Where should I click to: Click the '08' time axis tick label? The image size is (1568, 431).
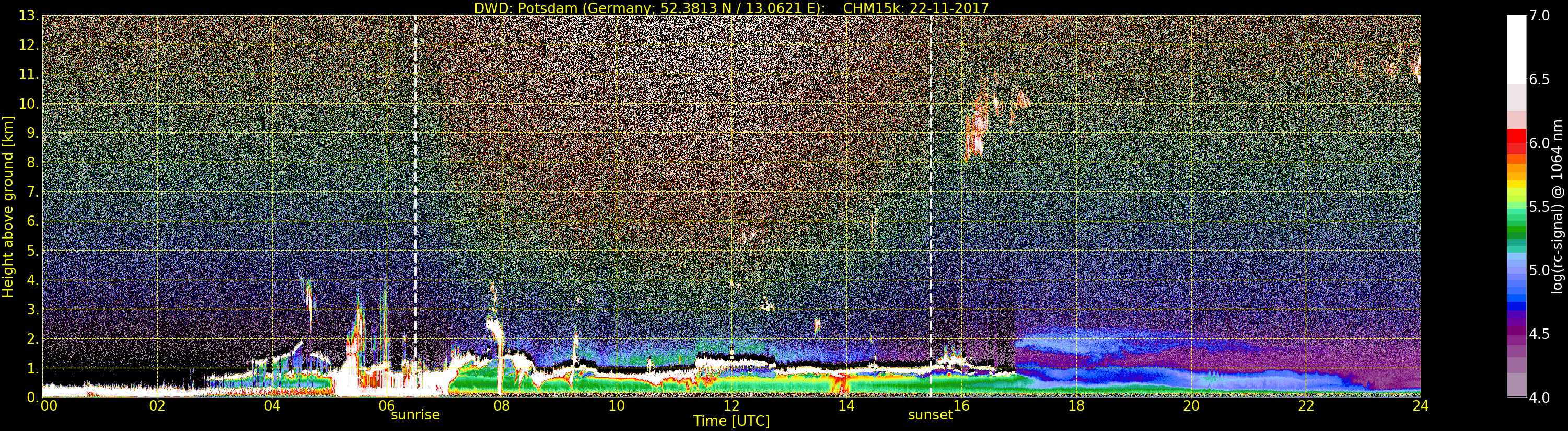tap(502, 405)
